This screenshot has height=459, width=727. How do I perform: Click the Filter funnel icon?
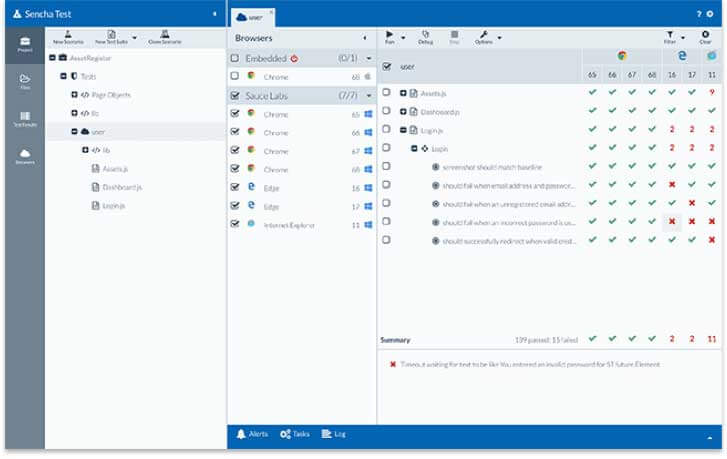670,34
